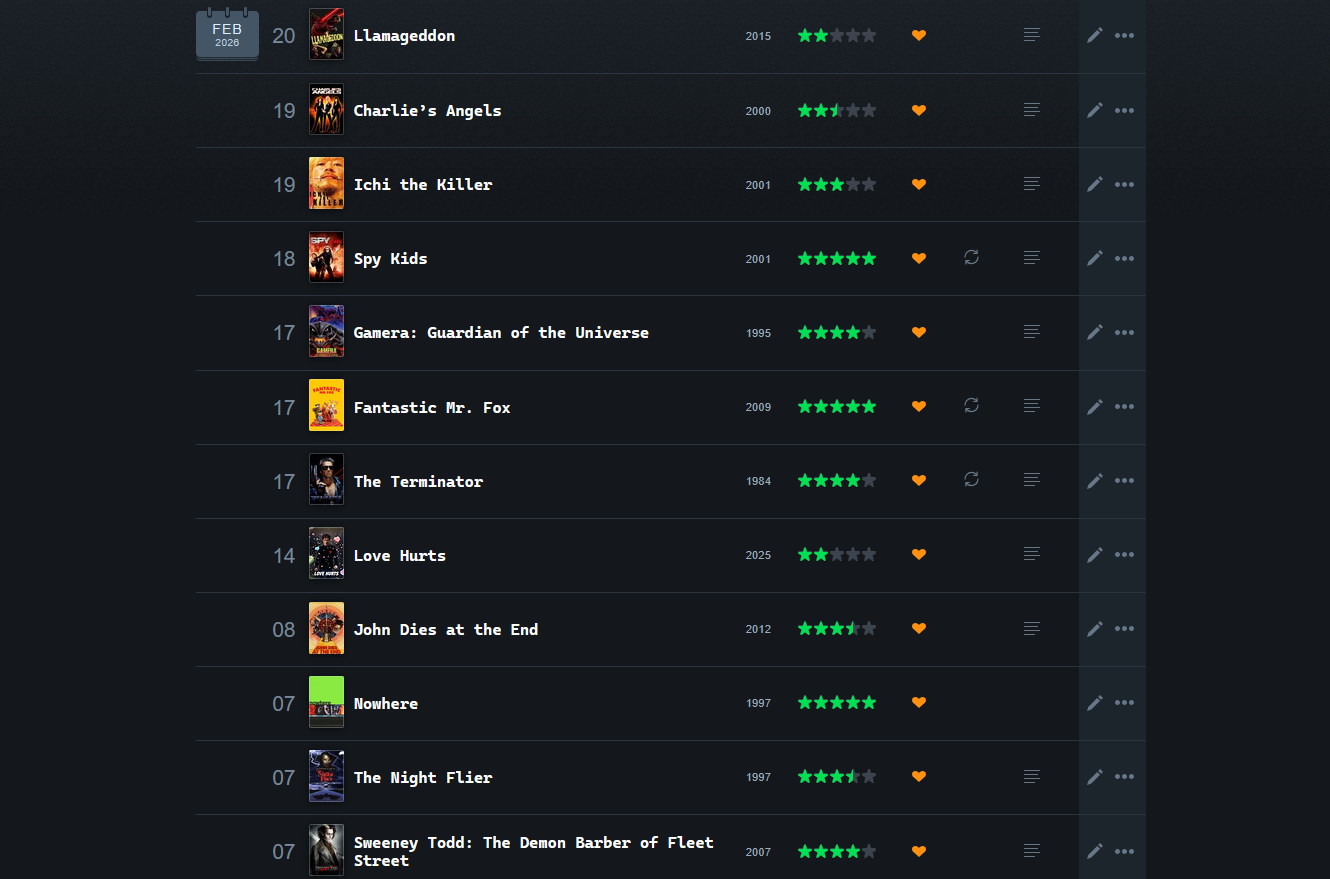1330x879 pixels.
Task: Open the Fantastic Mr. Fox film title
Action: click(x=432, y=407)
